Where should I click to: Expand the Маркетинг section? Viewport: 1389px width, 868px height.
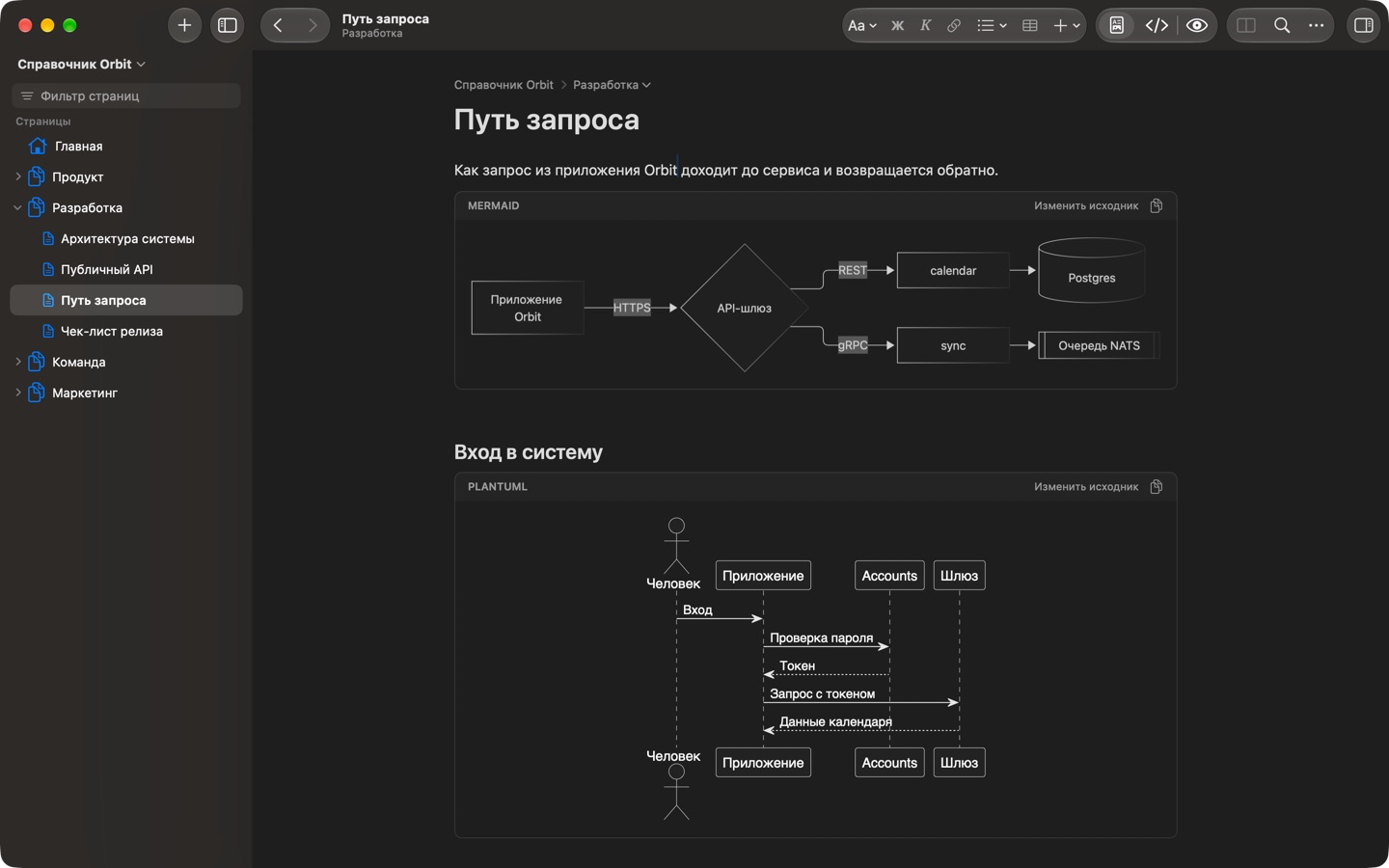tap(17, 393)
